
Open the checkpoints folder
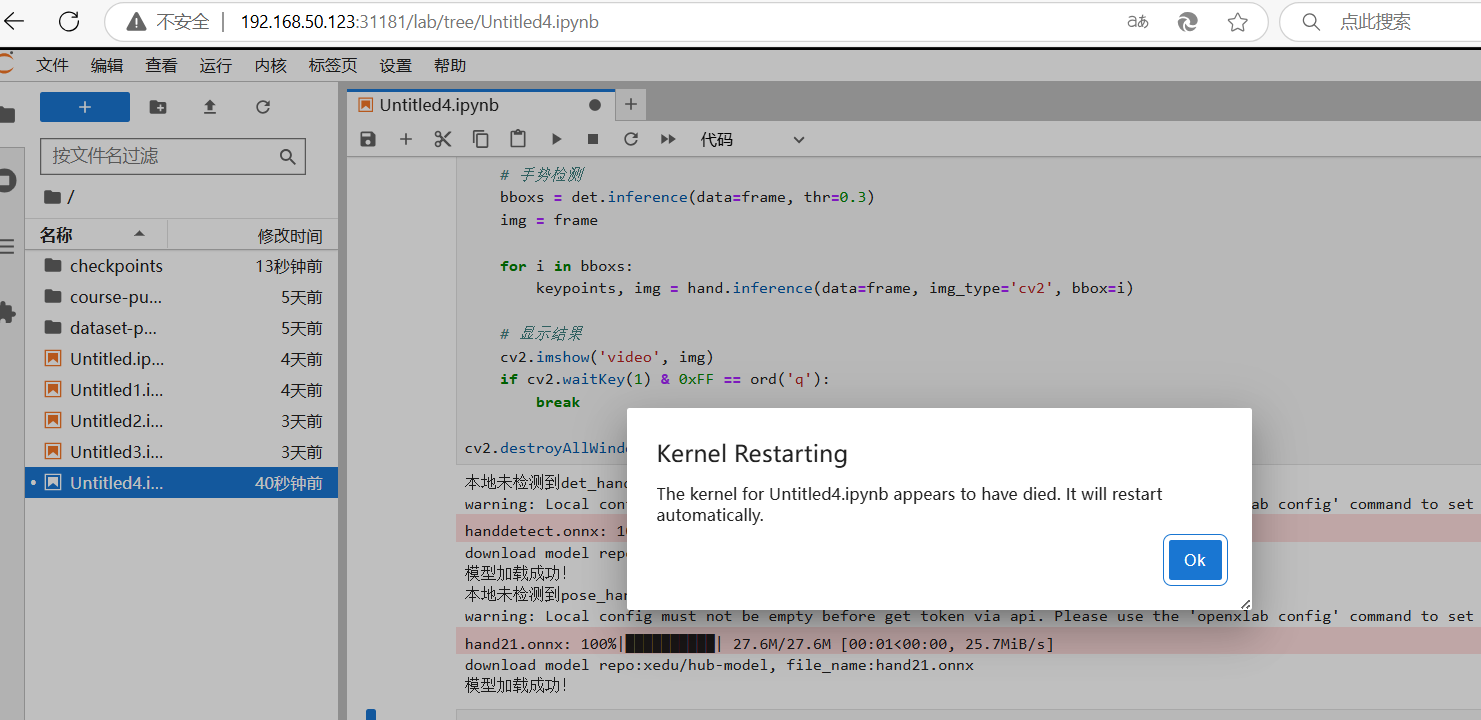tap(116, 266)
